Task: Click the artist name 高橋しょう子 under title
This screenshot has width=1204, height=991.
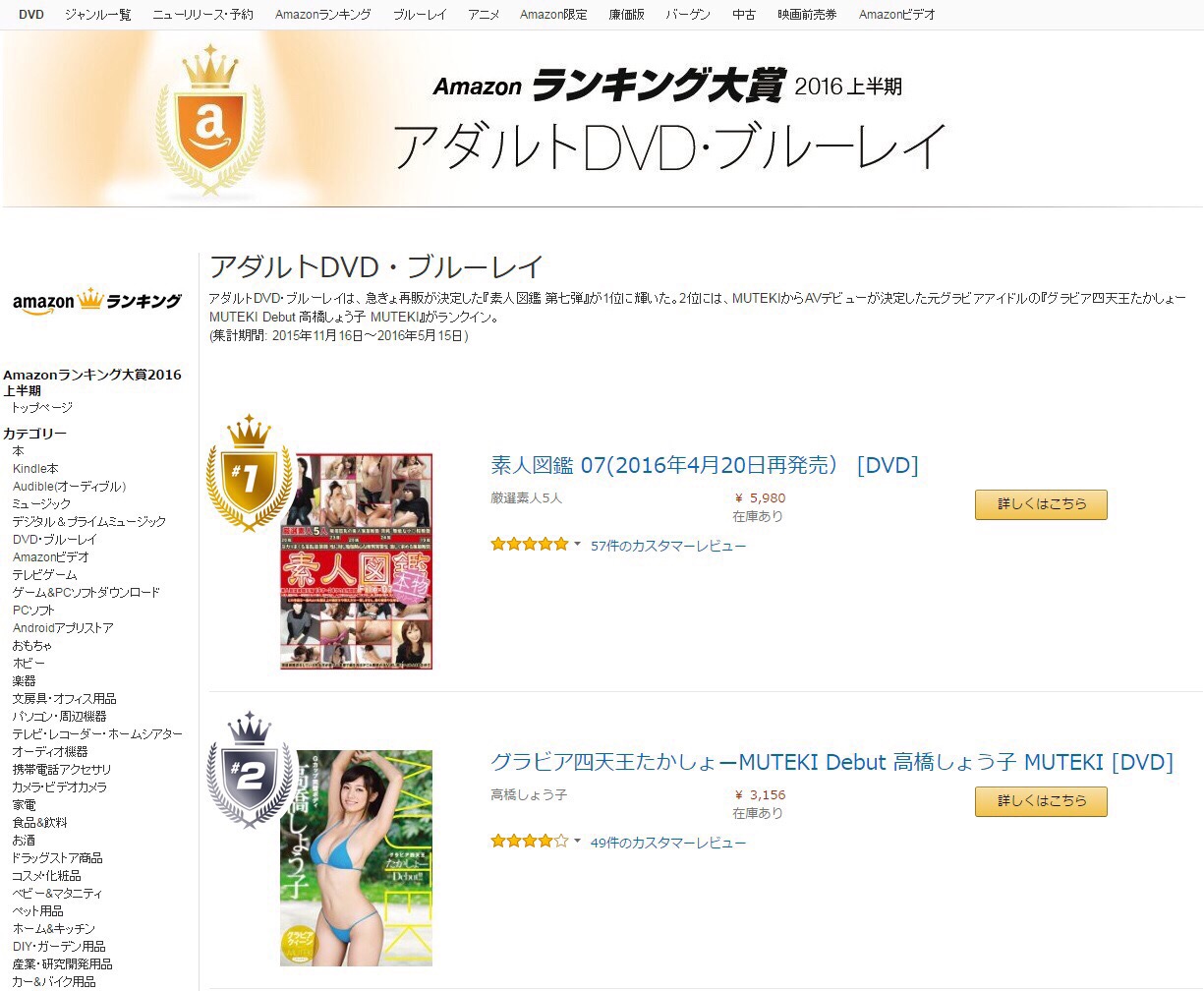Action: click(529, 795)
